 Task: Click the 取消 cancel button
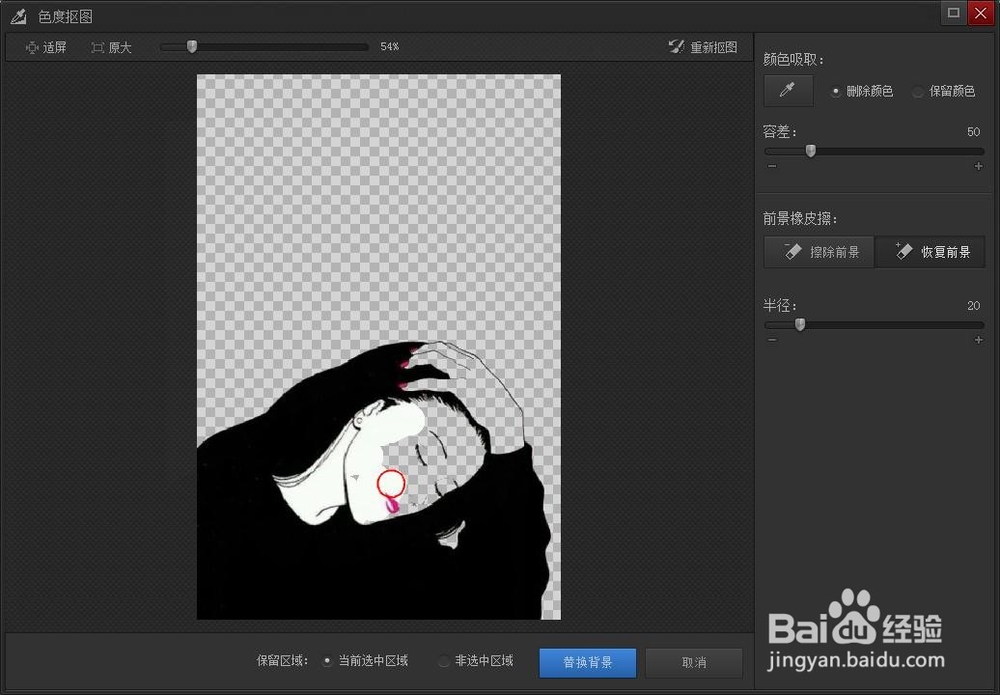click(694, 662)
